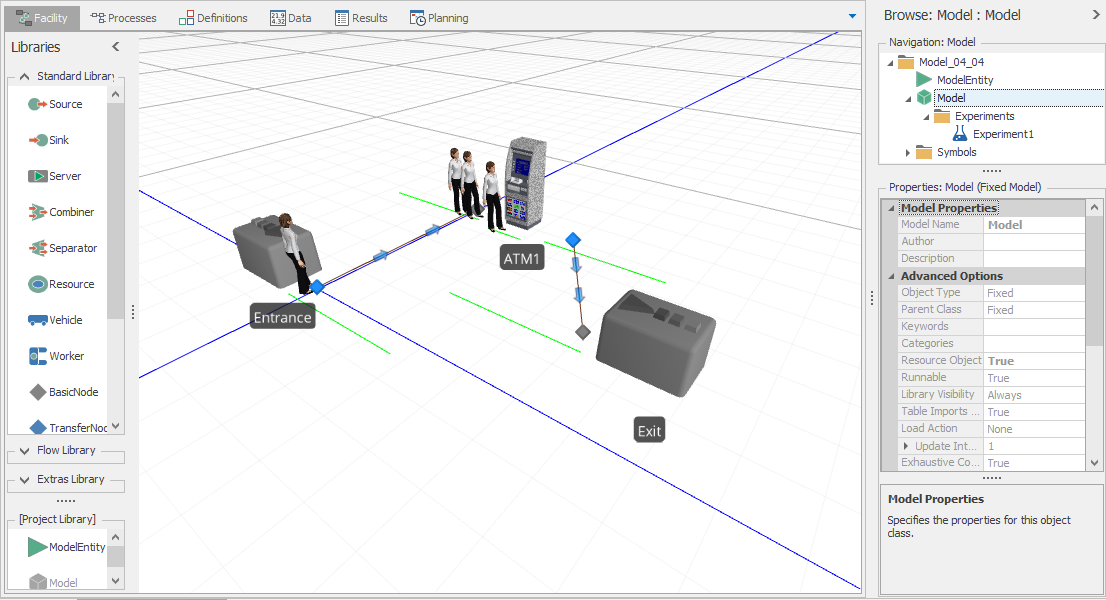The image size is (1106, 600).
Task: Collapse the Standard Library section
Action: pyautogui.click(x=25, y=76)
